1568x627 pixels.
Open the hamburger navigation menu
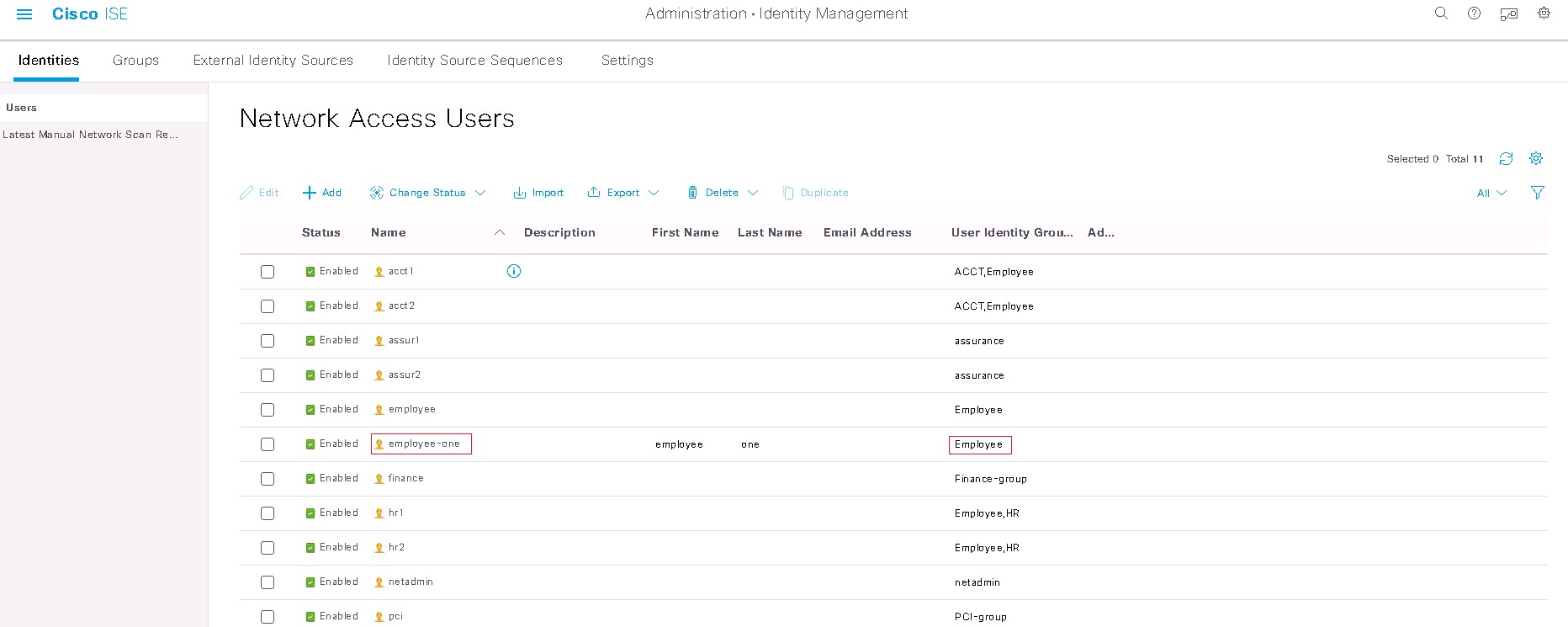[24, 14]
